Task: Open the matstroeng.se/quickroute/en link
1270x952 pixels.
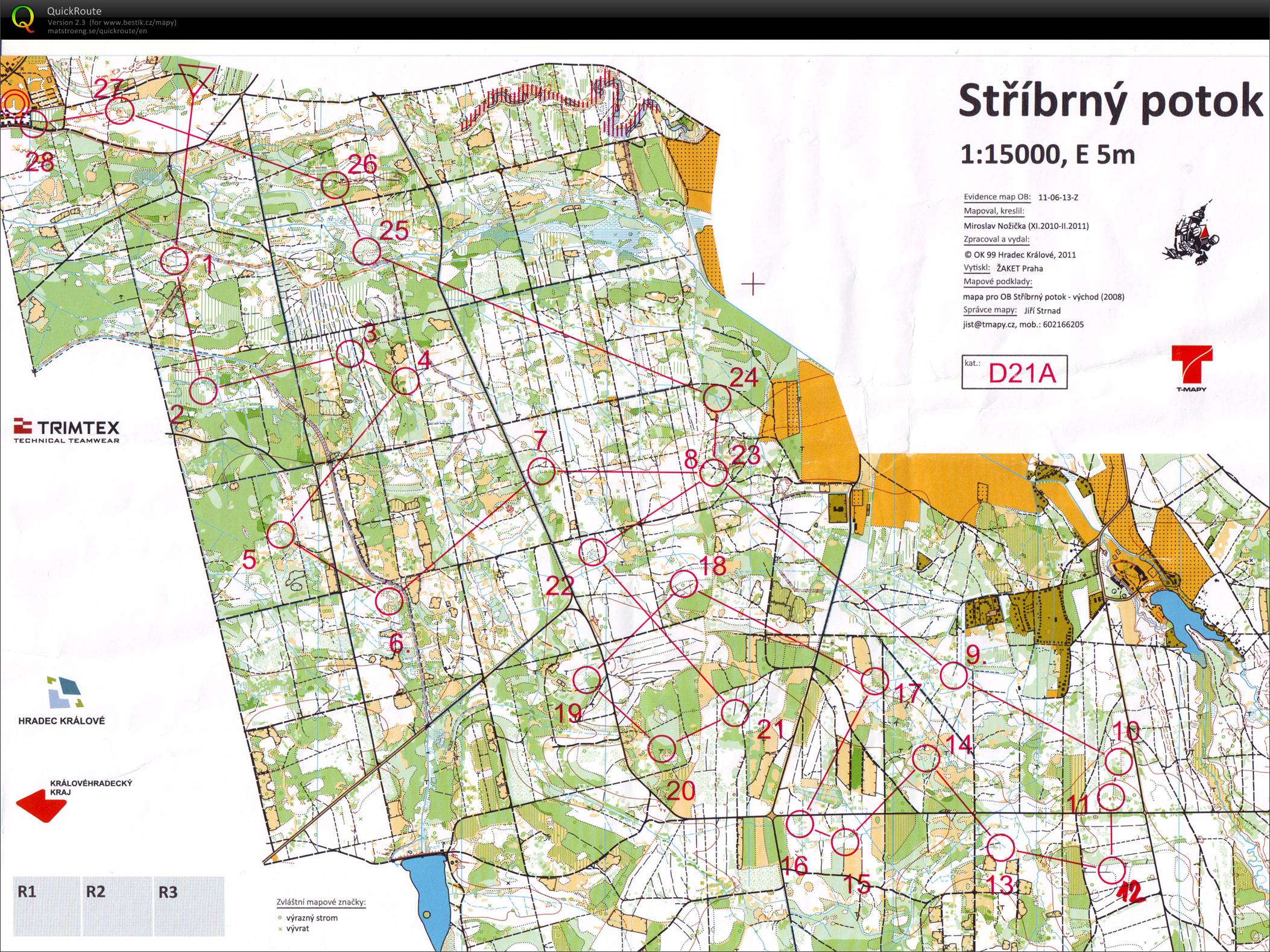Action: 97,31
